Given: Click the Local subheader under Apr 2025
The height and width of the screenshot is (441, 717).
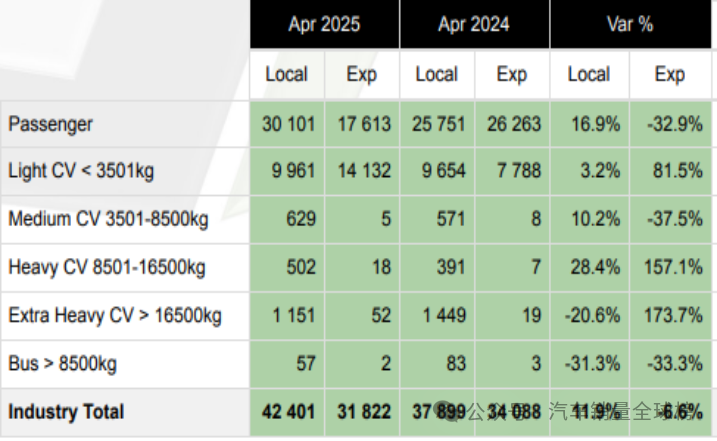Looking at the screenshot, I should coord(287,74).
